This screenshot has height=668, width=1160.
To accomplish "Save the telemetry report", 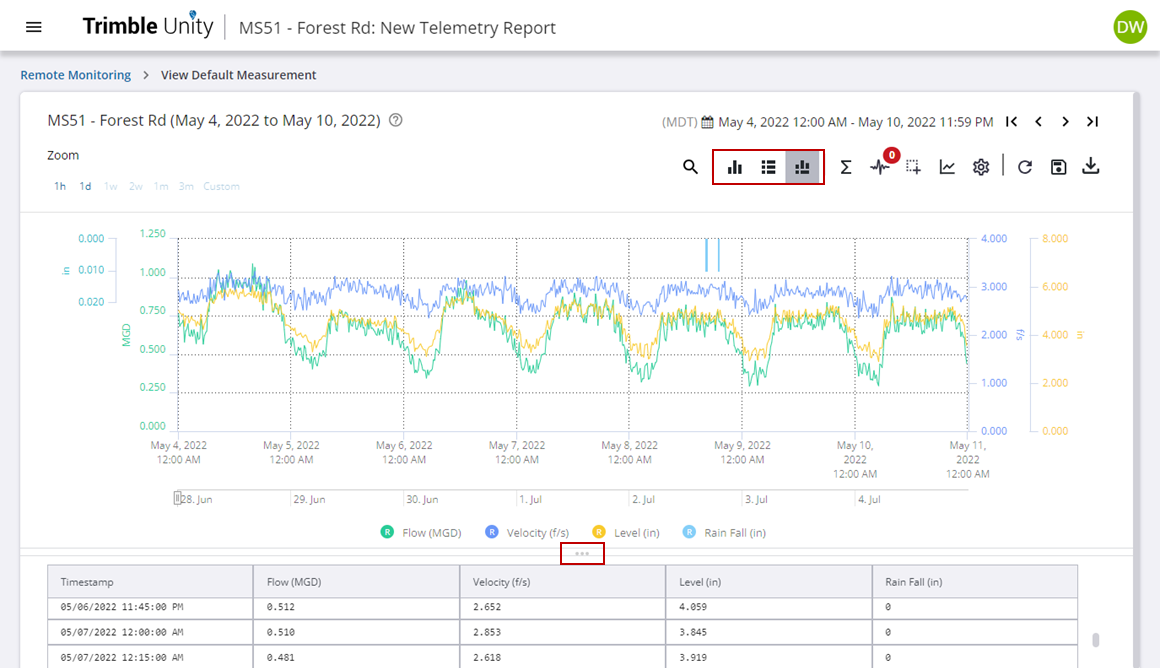I will pyautogui.click(x=1059, y=167).
